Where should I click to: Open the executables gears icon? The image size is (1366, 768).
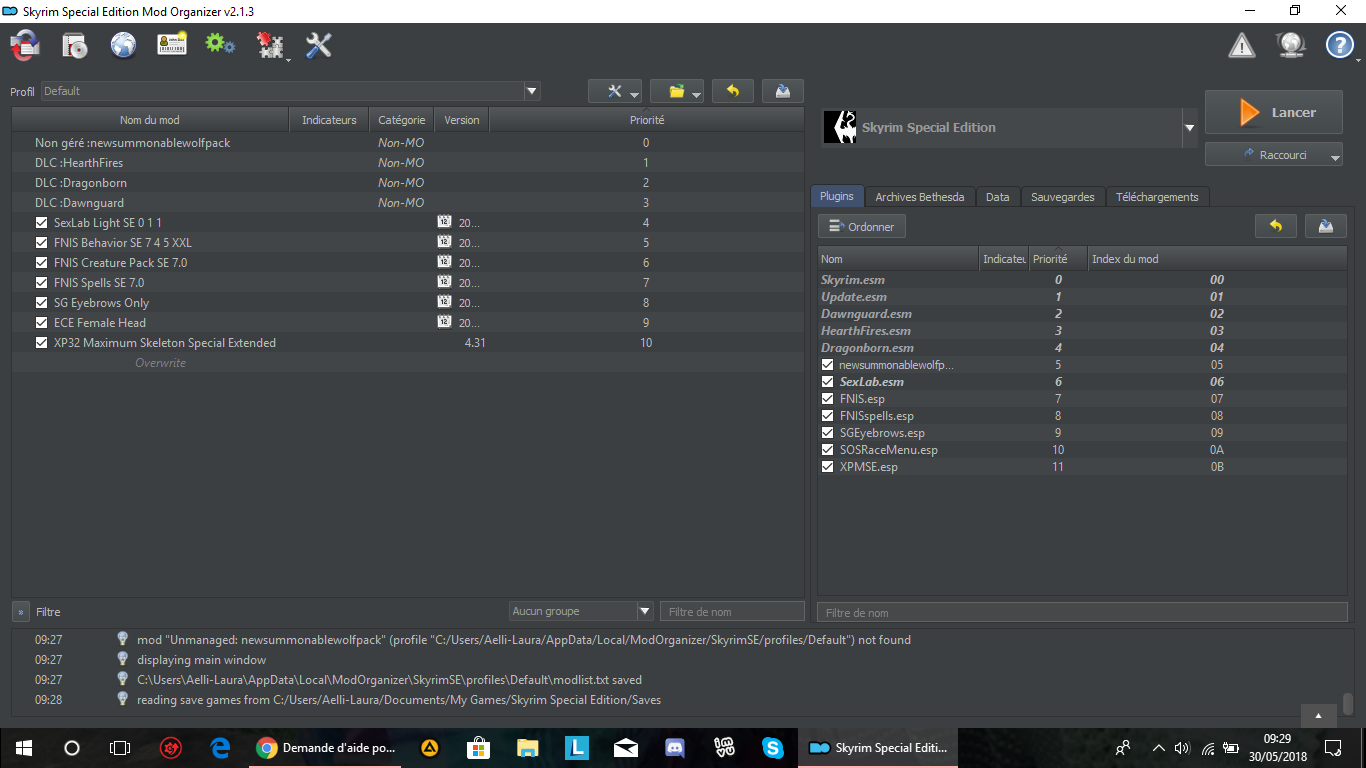click(x=220, y=45)
